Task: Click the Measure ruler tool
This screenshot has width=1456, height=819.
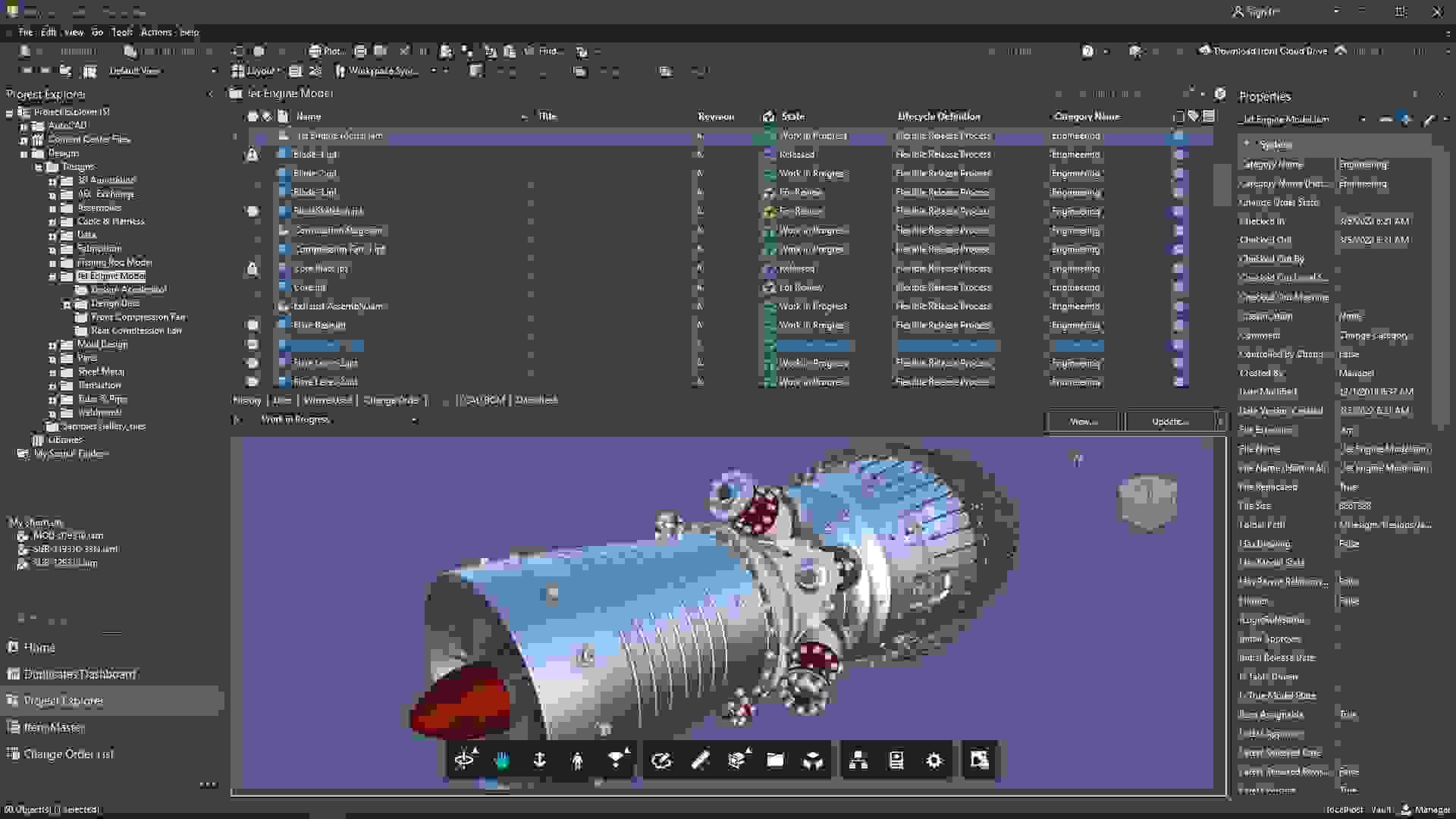Action: point(699,761)
